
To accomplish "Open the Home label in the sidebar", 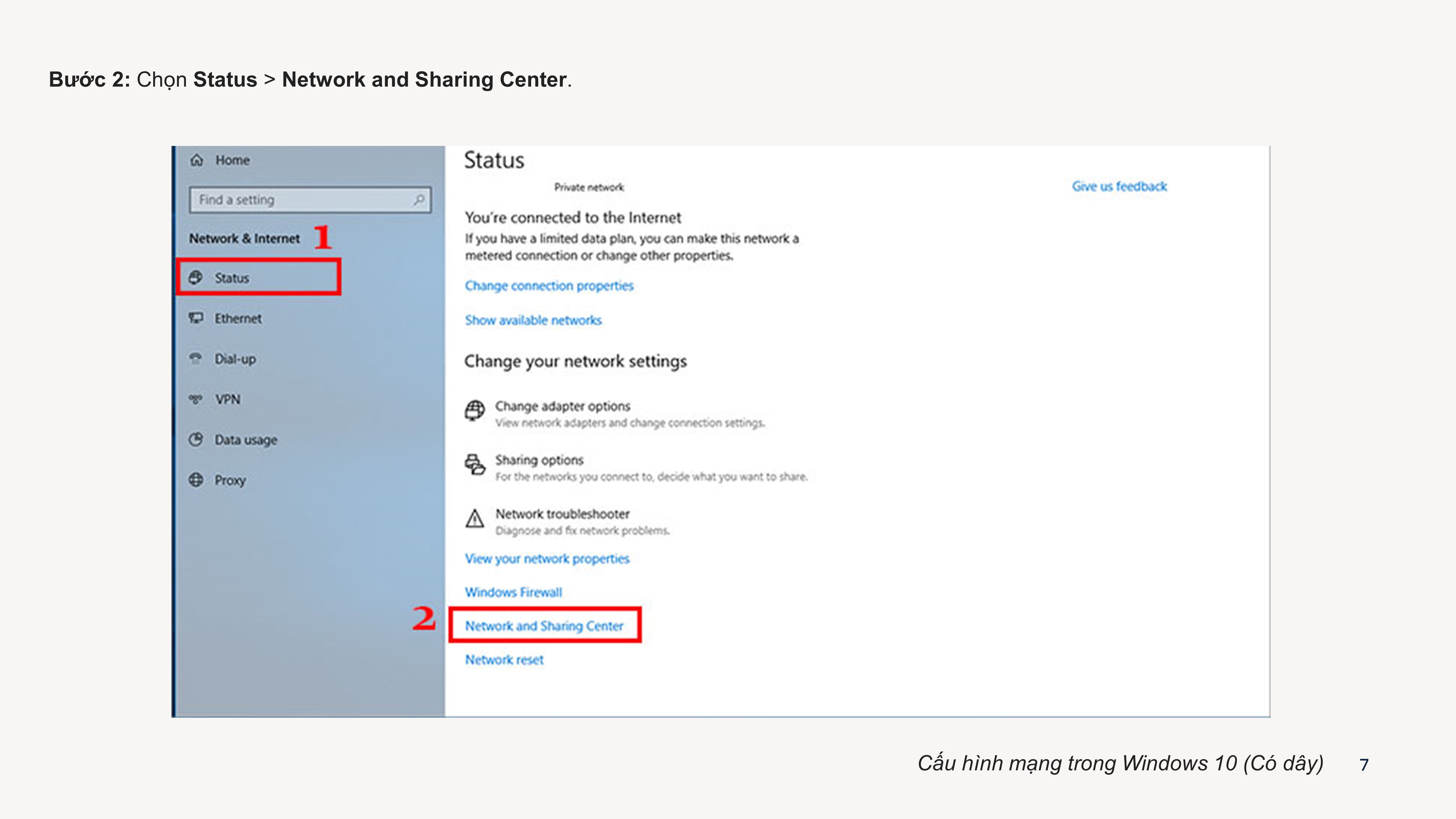I will tap(232, 160).
